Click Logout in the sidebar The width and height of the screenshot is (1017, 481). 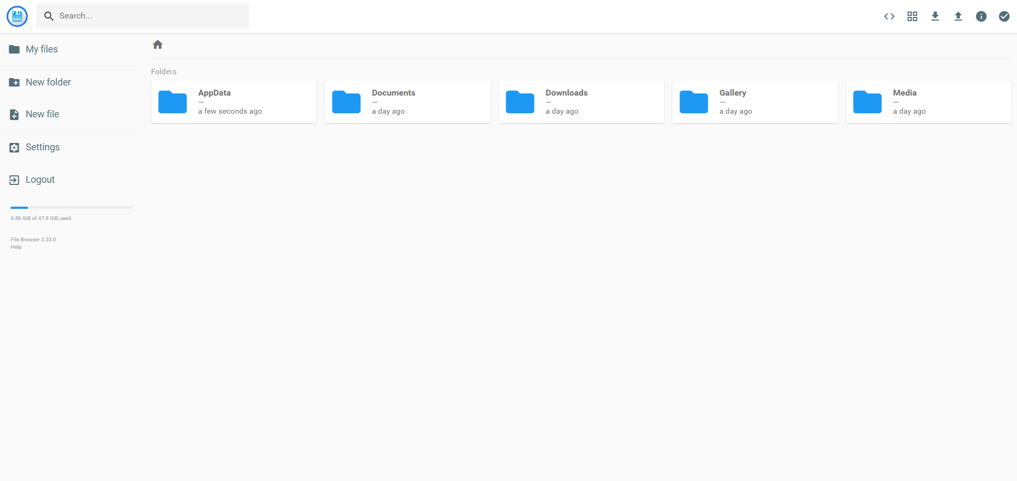pyautogui.click(x=67, y=180)
